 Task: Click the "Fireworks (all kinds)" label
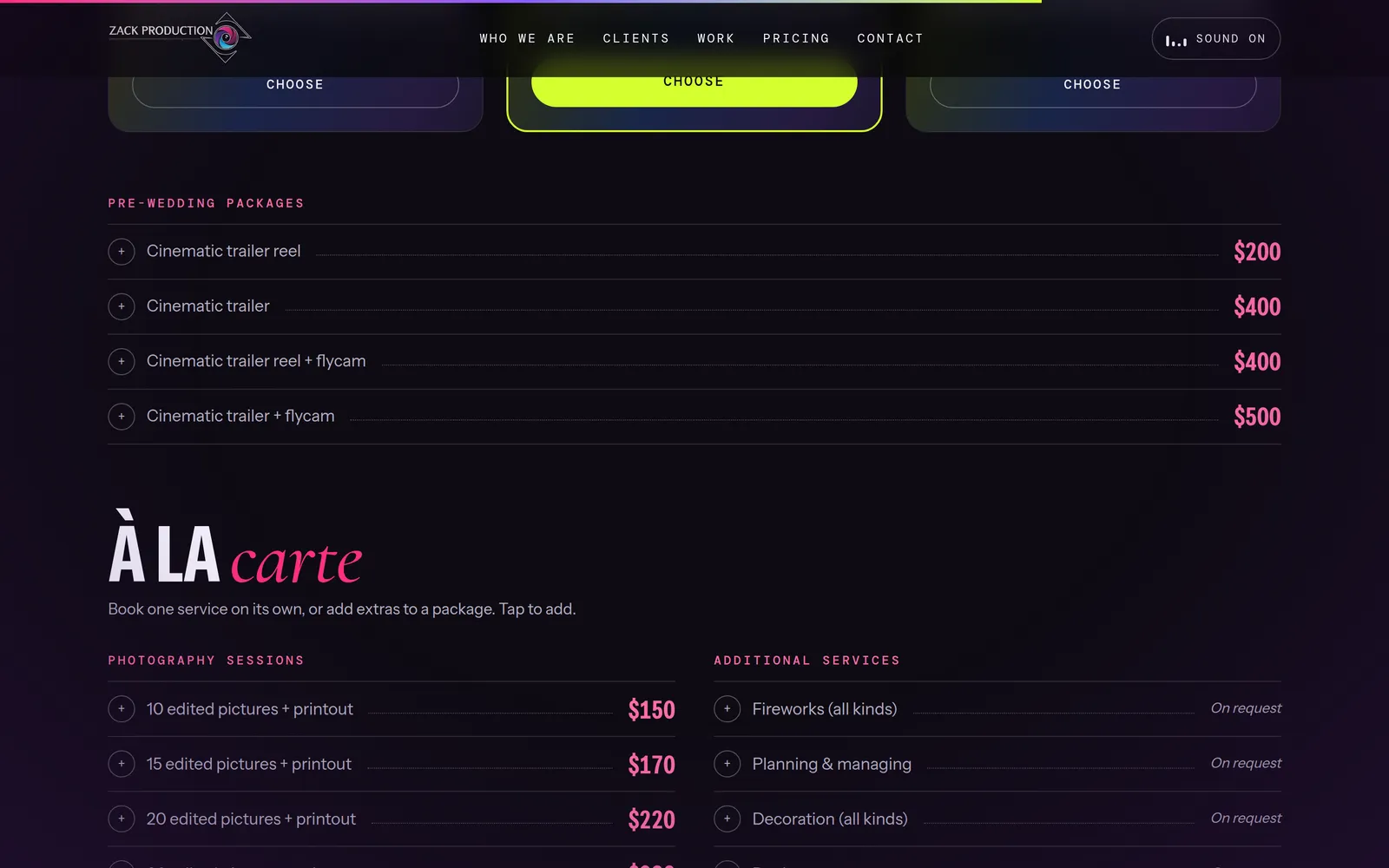click(x=825, y=709)
